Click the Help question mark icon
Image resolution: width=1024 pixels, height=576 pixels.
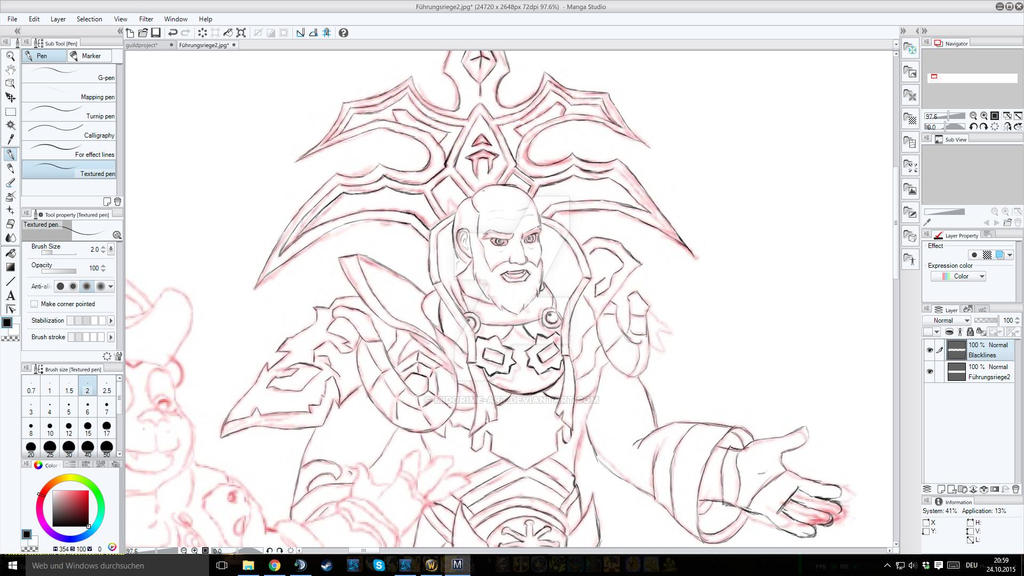344,33
